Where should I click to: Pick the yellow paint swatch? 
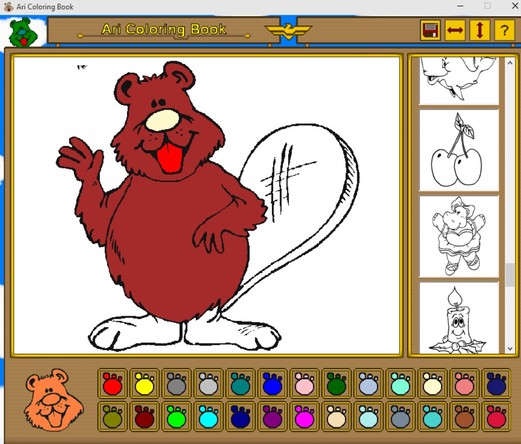click(144, 383)
